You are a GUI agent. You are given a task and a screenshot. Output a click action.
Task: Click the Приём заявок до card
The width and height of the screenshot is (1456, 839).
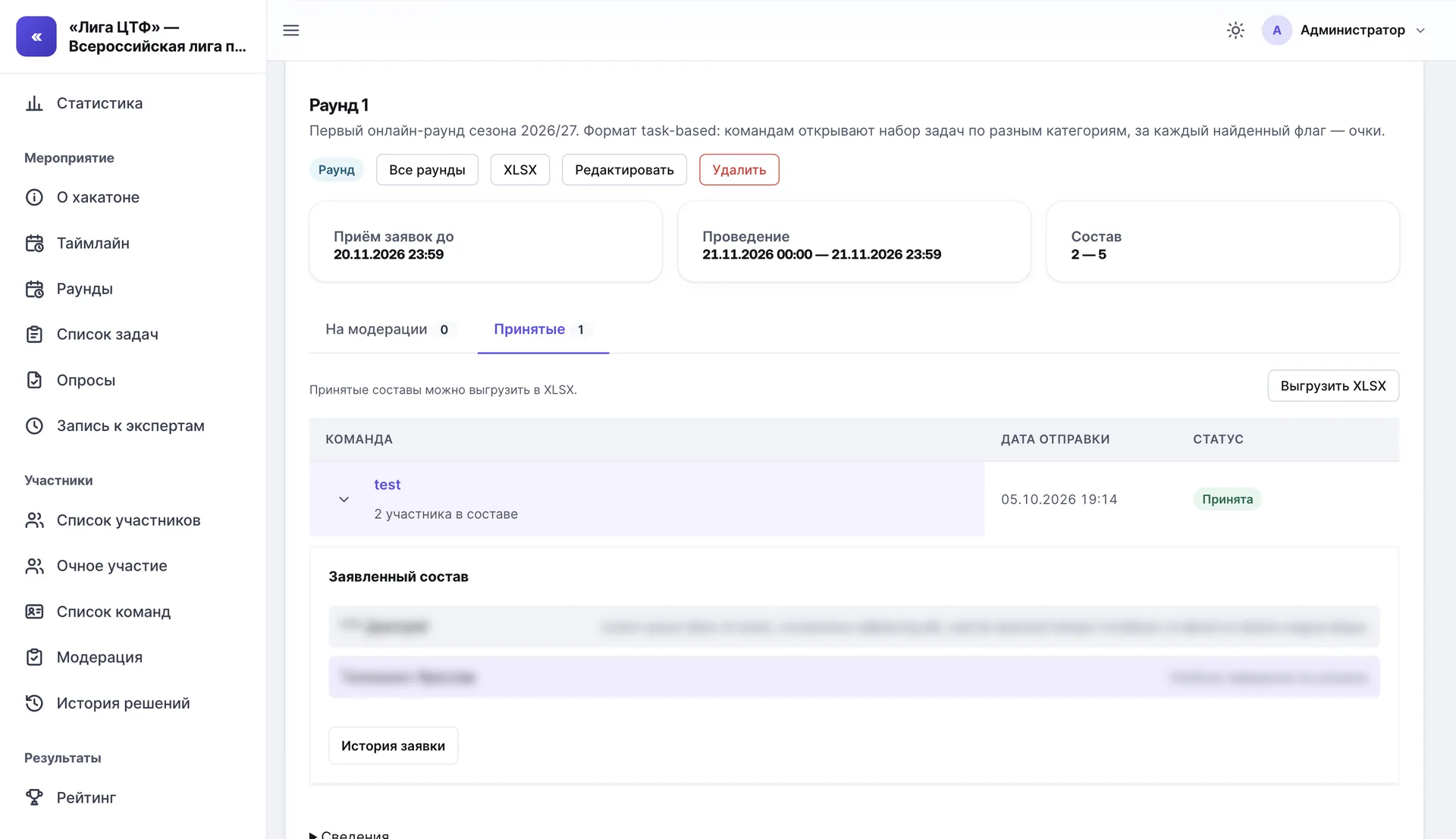click(x=485, y=242)
